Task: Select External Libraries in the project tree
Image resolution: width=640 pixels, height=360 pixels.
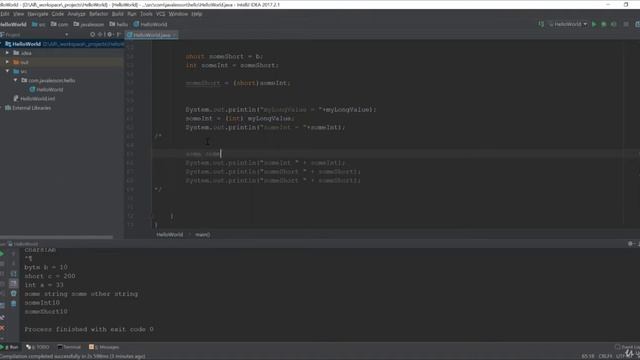Action: coord(28,108)
